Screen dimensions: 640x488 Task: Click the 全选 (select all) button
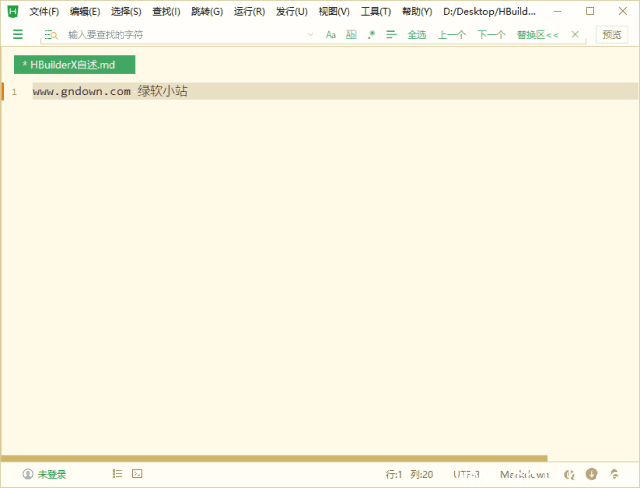tap(416, 34)
